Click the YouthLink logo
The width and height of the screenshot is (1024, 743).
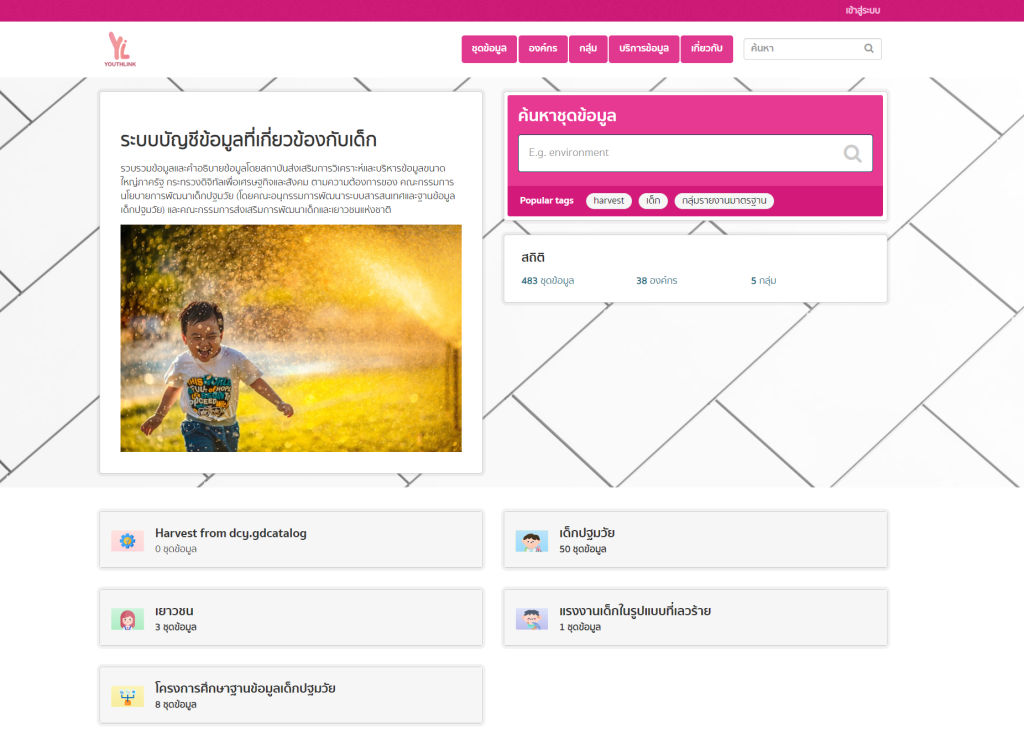(x=120, y=49)
